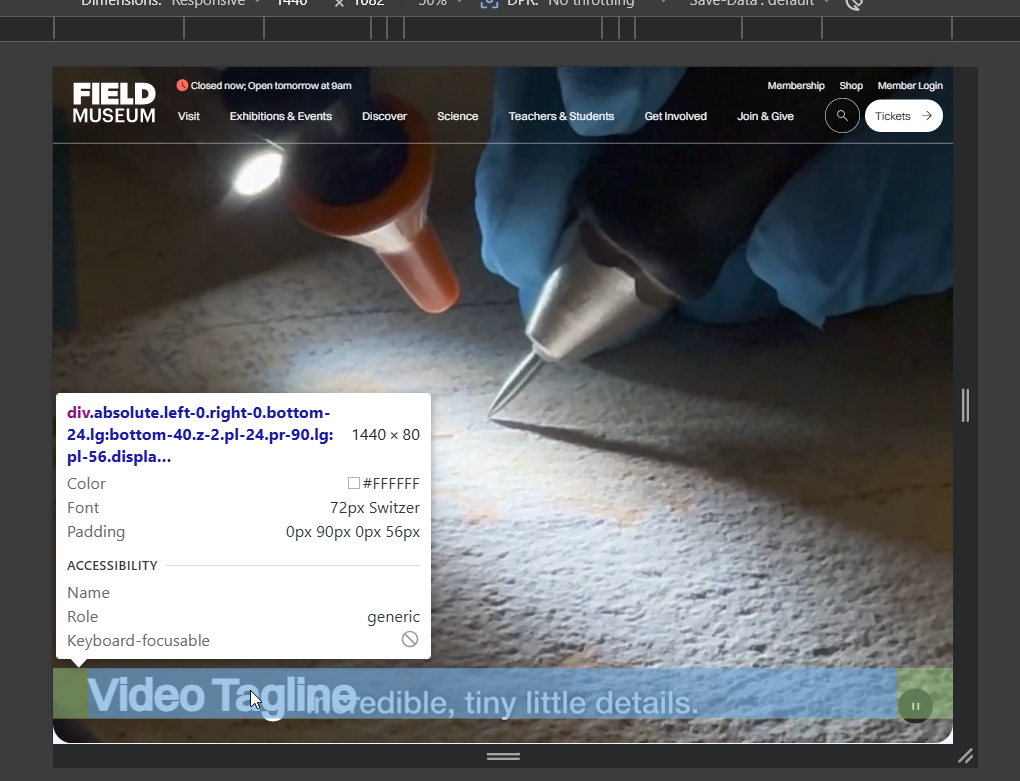1020x781 pixels.
Task: Click the Video Tagline heading
Action: click(222, 695)
